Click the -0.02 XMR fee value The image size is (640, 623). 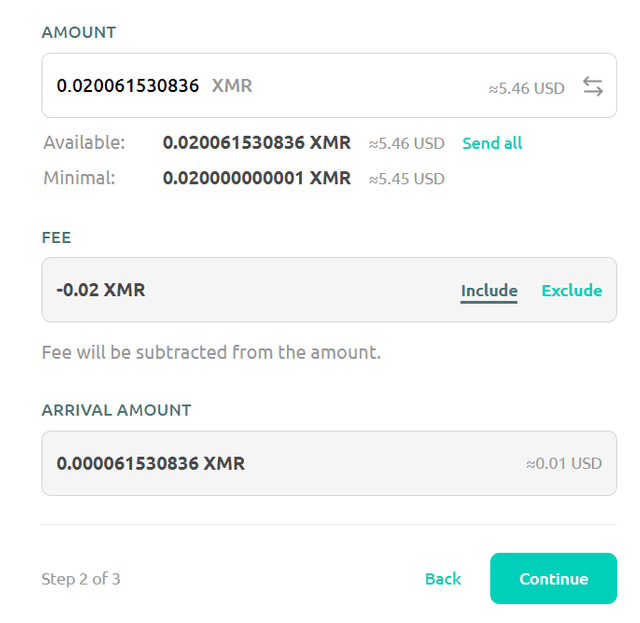(101, 291)
